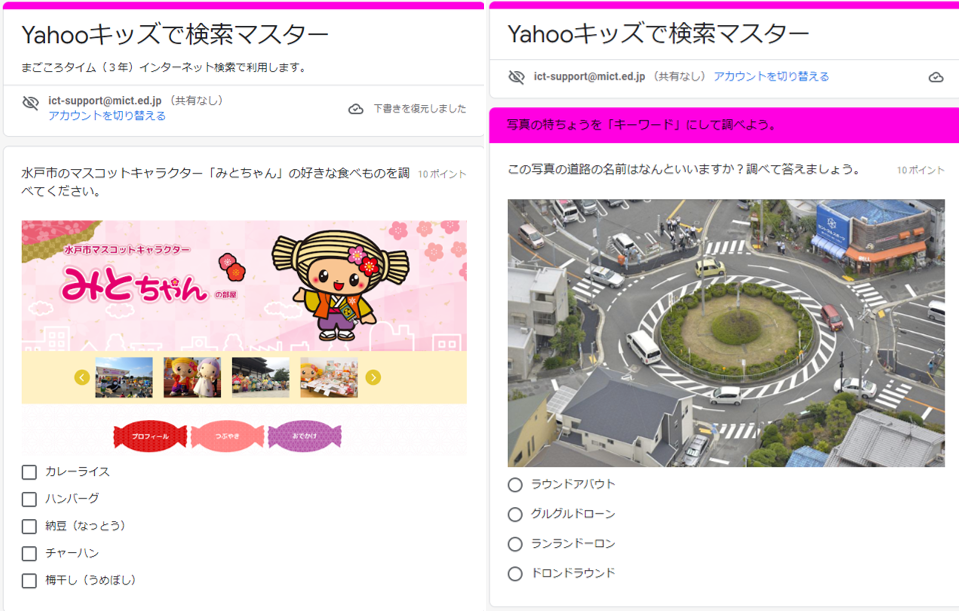Click ict-support@mict.ed.jp in the left form

click(105, 100)
